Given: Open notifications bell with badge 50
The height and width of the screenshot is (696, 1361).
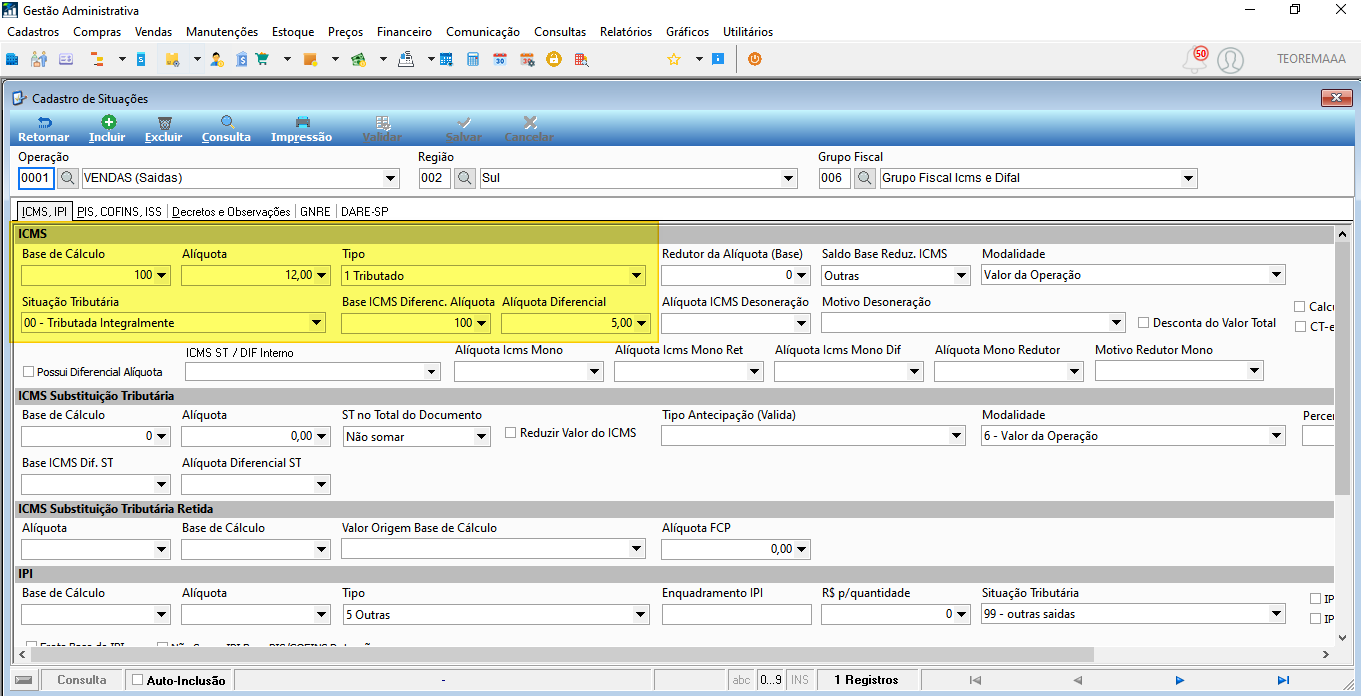Looking at the screenshot, I should pos(1194,60).
